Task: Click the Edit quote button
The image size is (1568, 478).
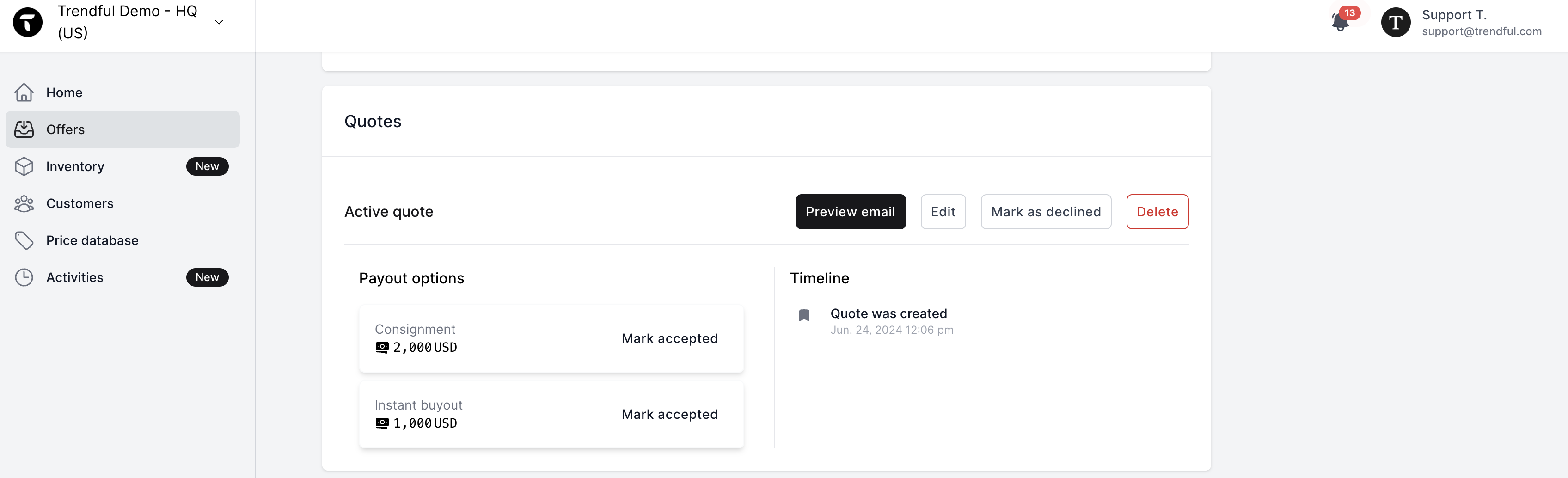Action: [943, 212]
